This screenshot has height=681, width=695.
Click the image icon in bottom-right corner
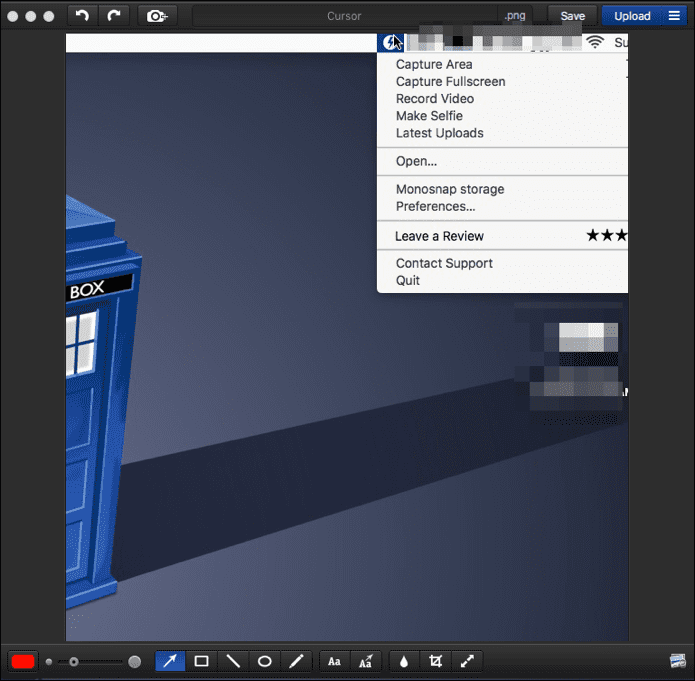pos(678,661)
